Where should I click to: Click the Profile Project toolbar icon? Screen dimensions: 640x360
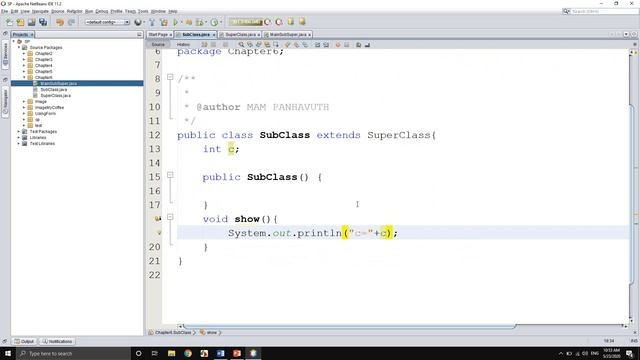213,22
